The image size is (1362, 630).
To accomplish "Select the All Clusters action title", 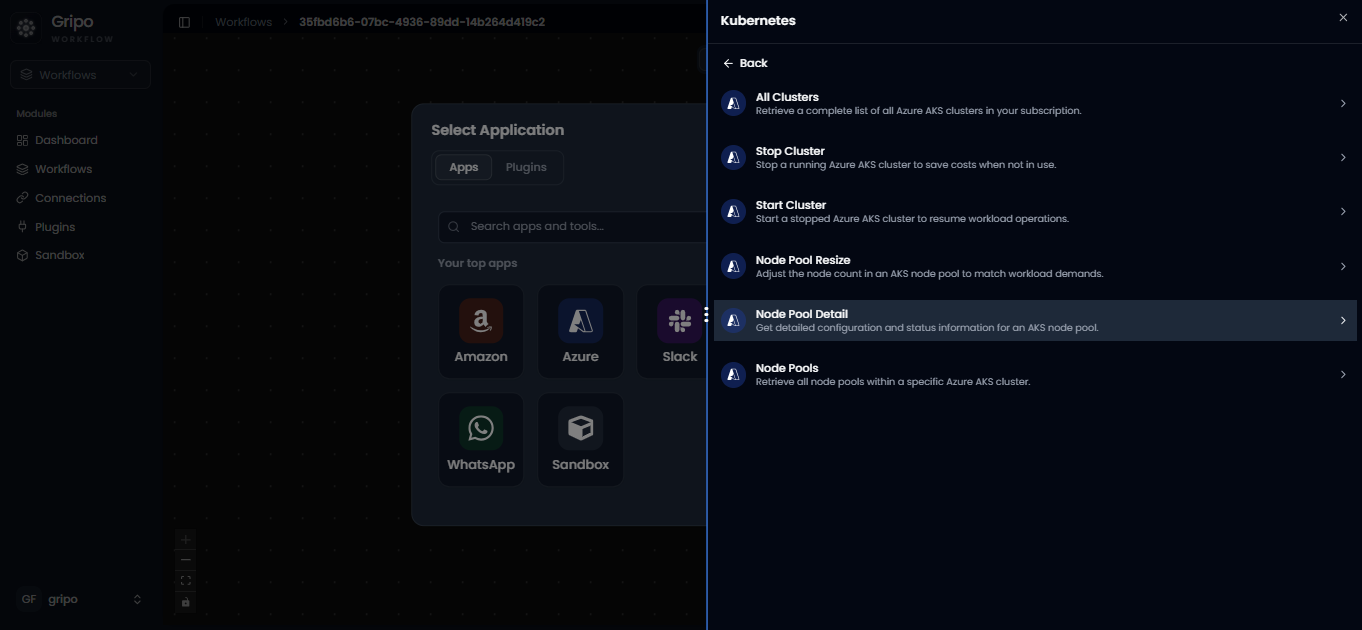I will pyautogui.click(x=787, y=97).
